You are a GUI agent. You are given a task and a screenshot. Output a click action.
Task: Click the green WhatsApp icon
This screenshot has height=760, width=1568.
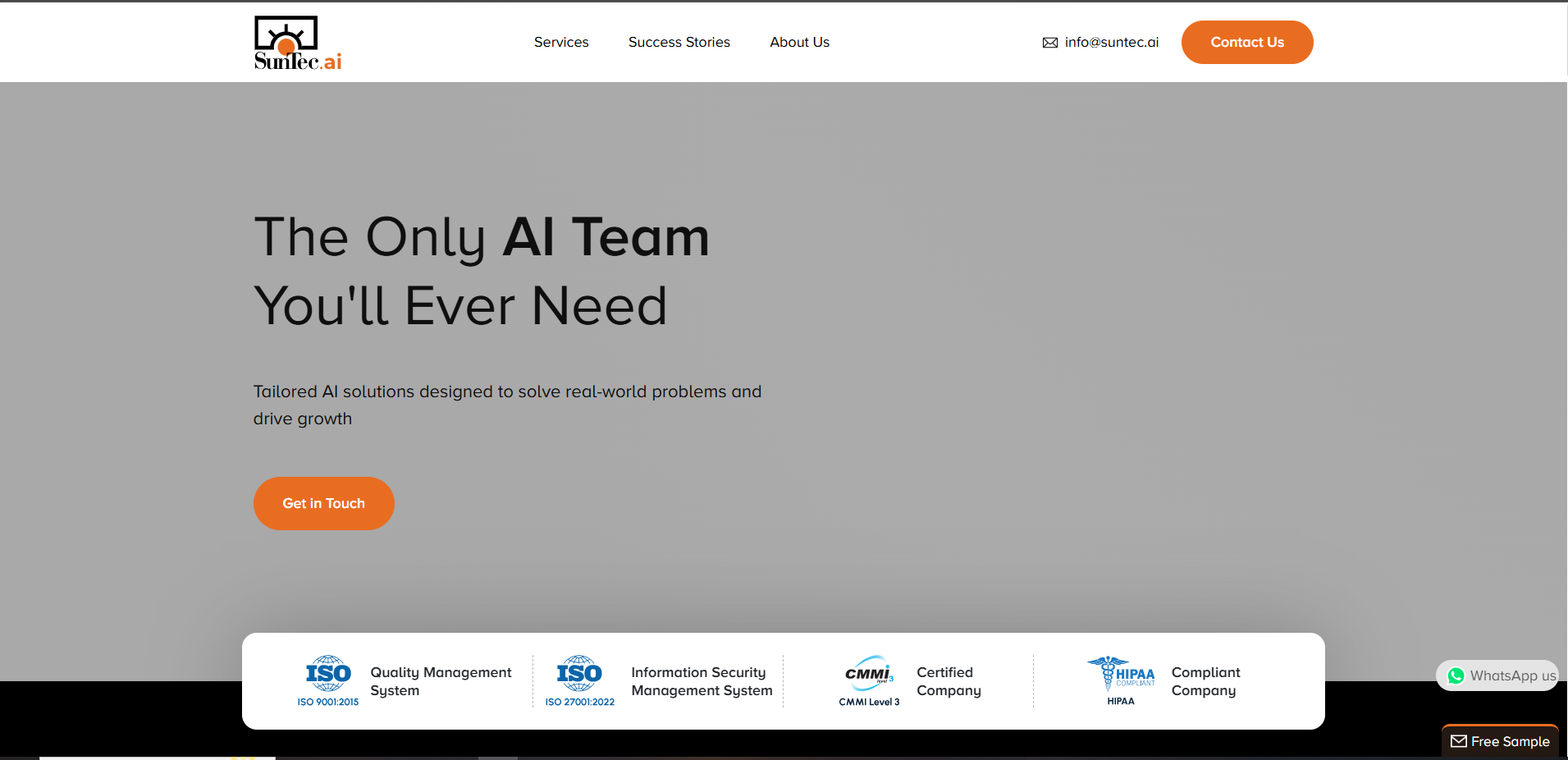[1456, 675]
